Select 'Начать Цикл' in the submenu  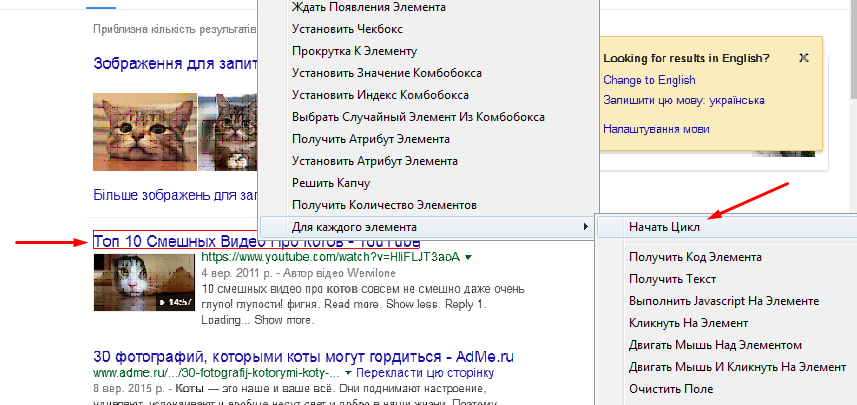(x=663, y=227)
